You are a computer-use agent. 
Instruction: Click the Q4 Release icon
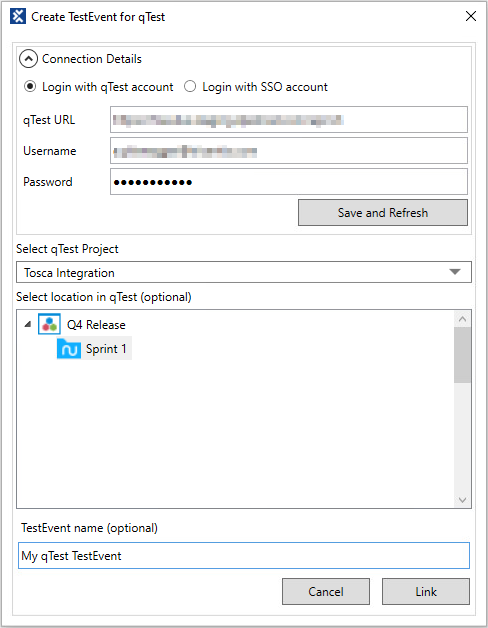pyautogui.click(x=49, y=324)
